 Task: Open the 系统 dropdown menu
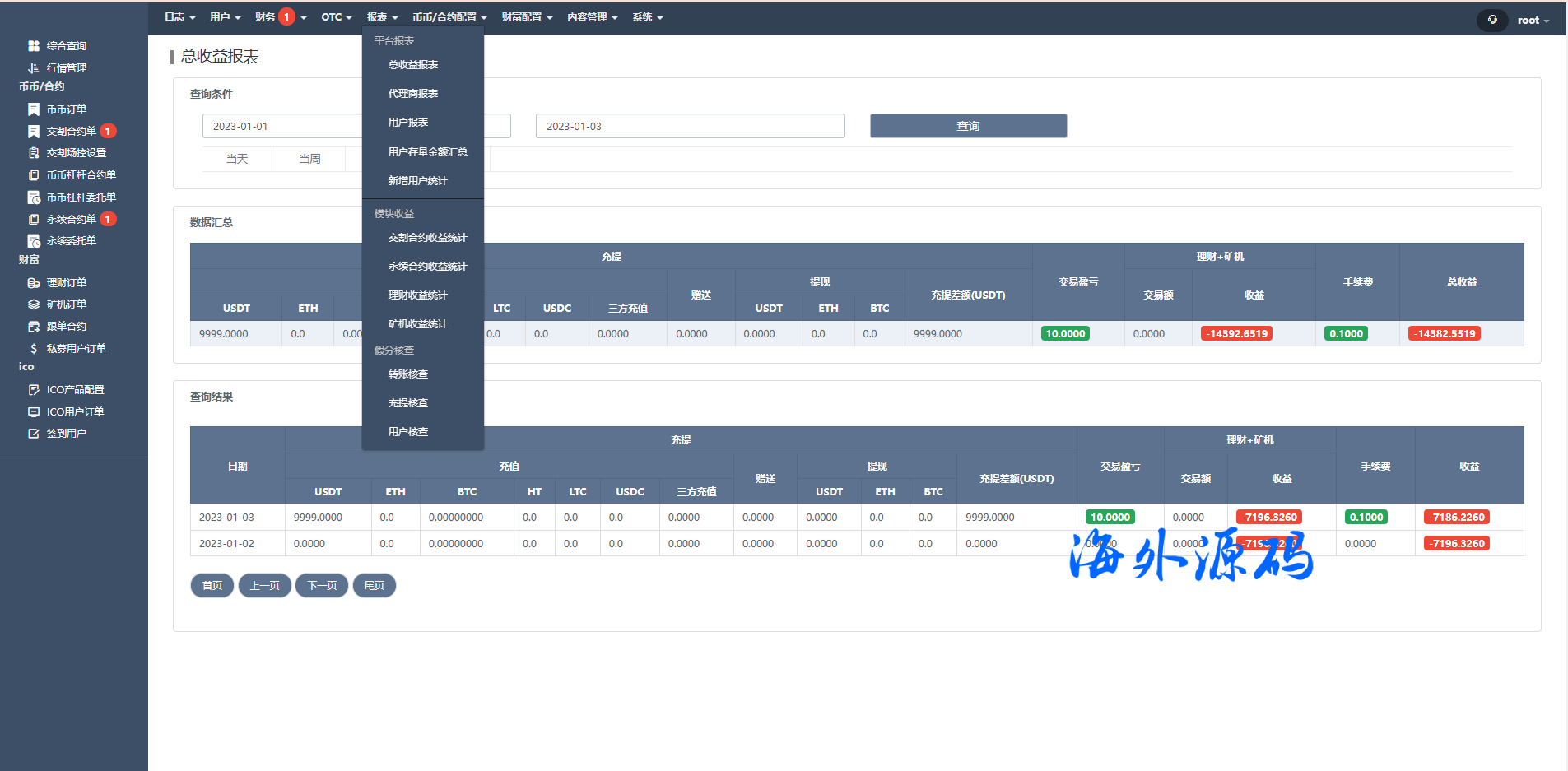point(647,17)
